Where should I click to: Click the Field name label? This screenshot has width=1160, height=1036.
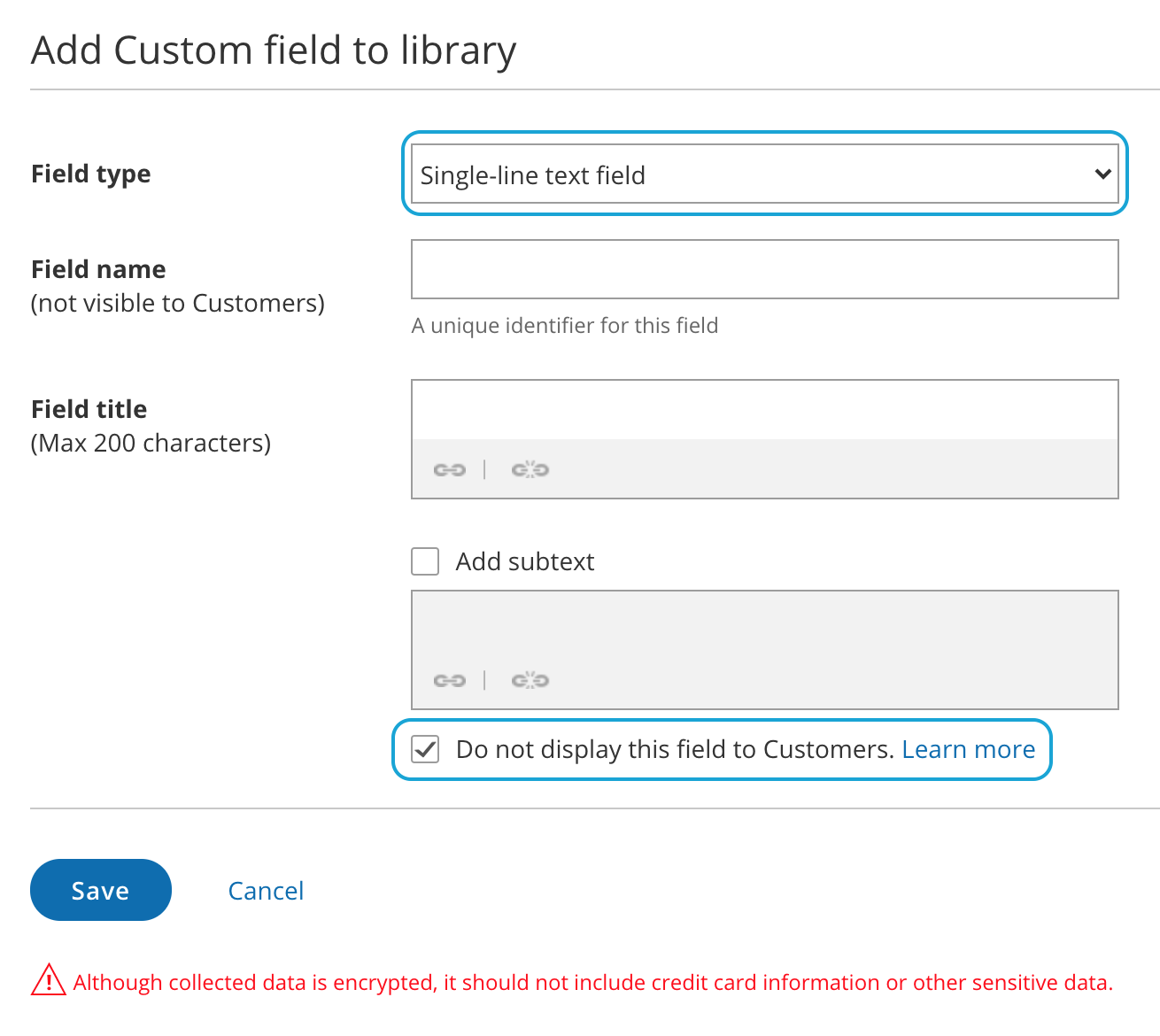pos(98,269)
